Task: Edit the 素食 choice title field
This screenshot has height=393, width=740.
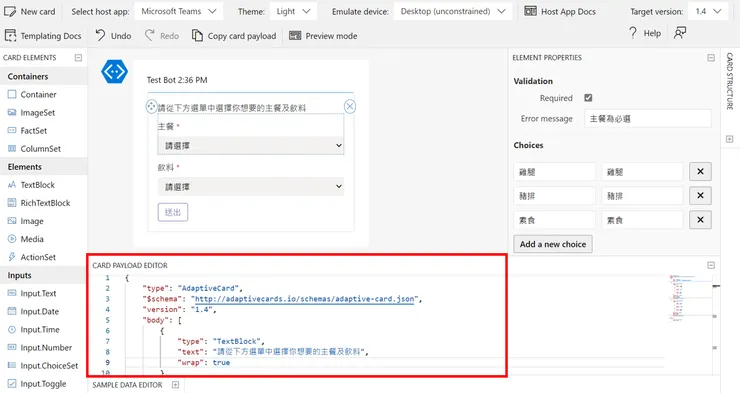Action: (x=555, y=220)
